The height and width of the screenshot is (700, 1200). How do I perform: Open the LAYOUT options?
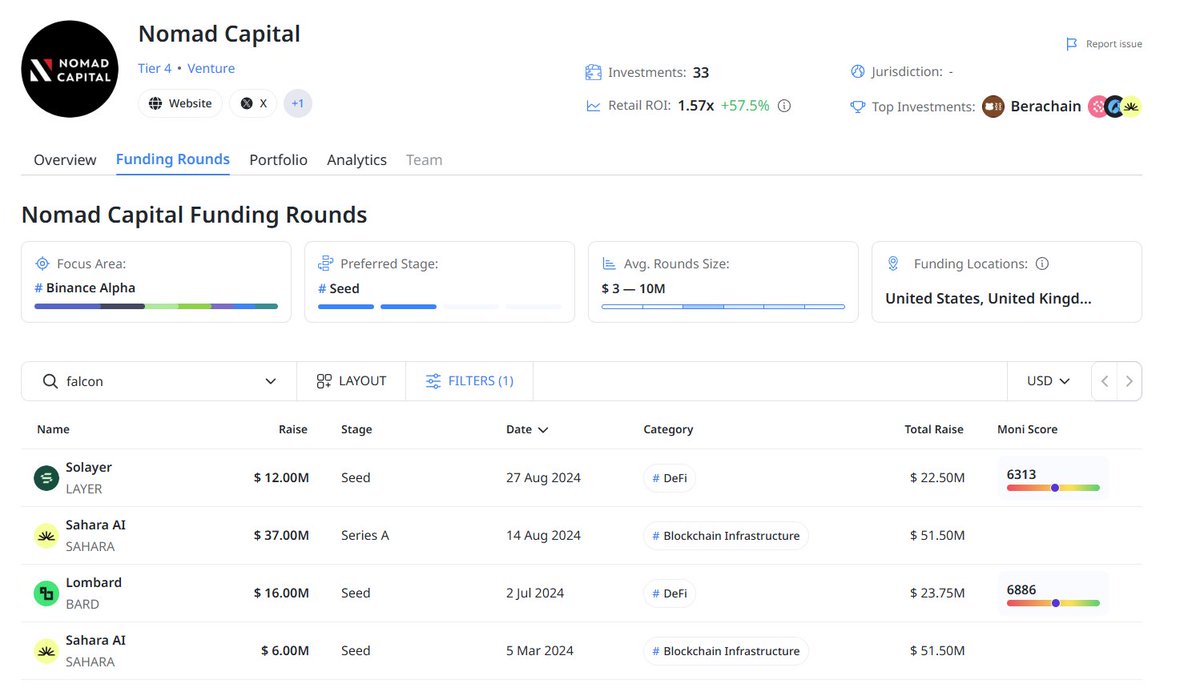coord(351,381)
